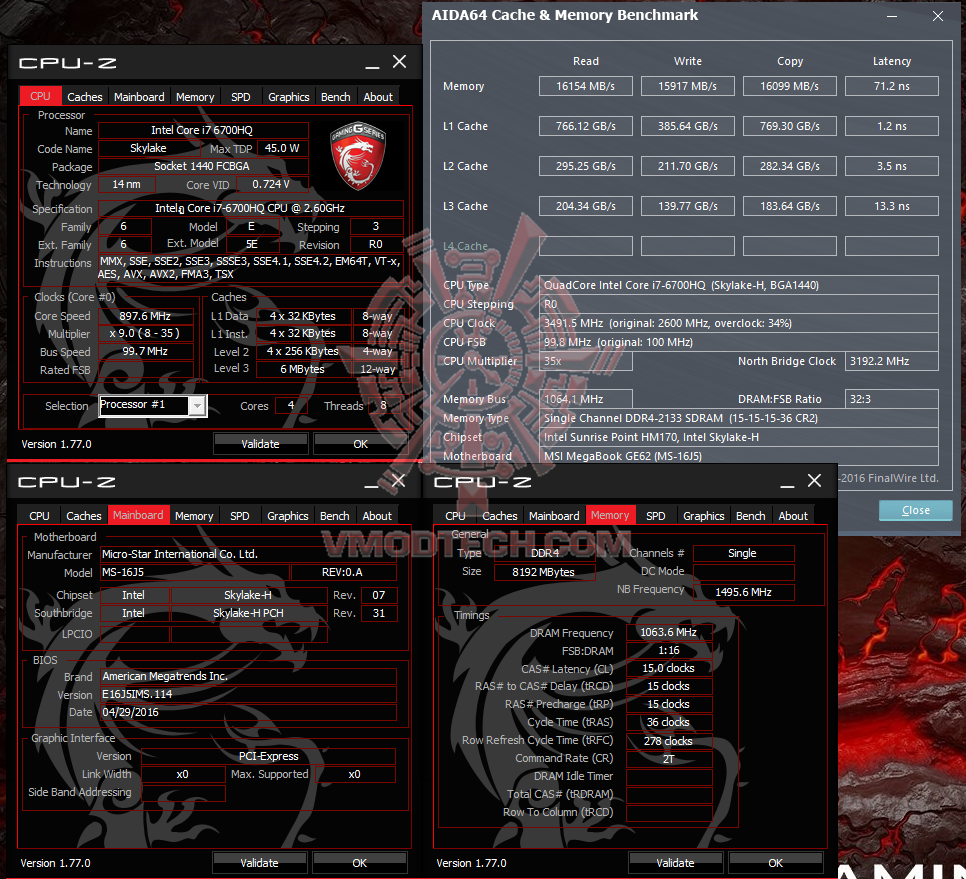Click the Memory Read 16154 MB/s field
Screen dimensions: 966x879
coord(585,86)
